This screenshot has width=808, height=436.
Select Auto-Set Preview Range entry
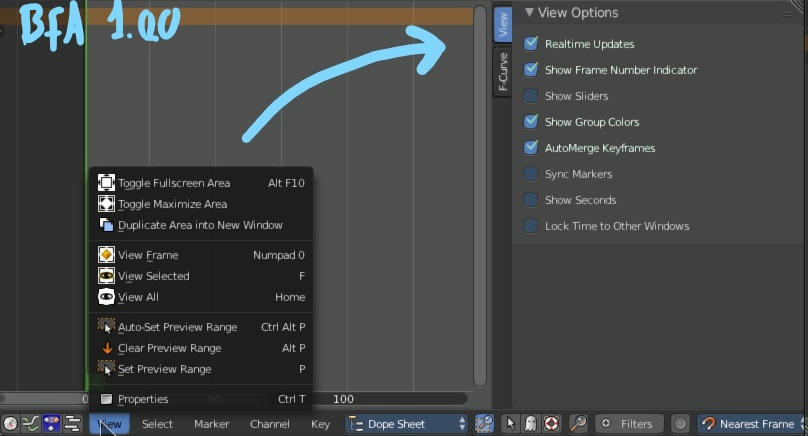[201, 327]
